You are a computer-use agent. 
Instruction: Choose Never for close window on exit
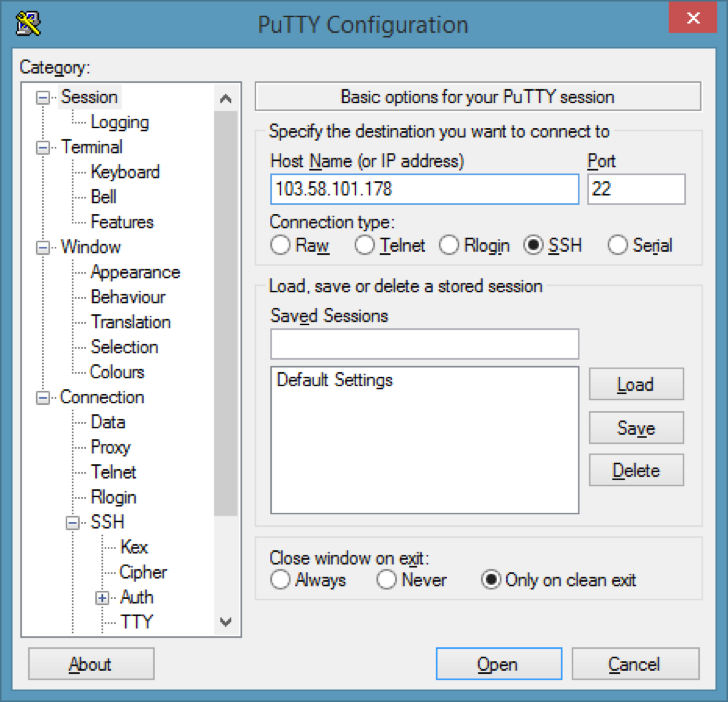coord(386,579)
